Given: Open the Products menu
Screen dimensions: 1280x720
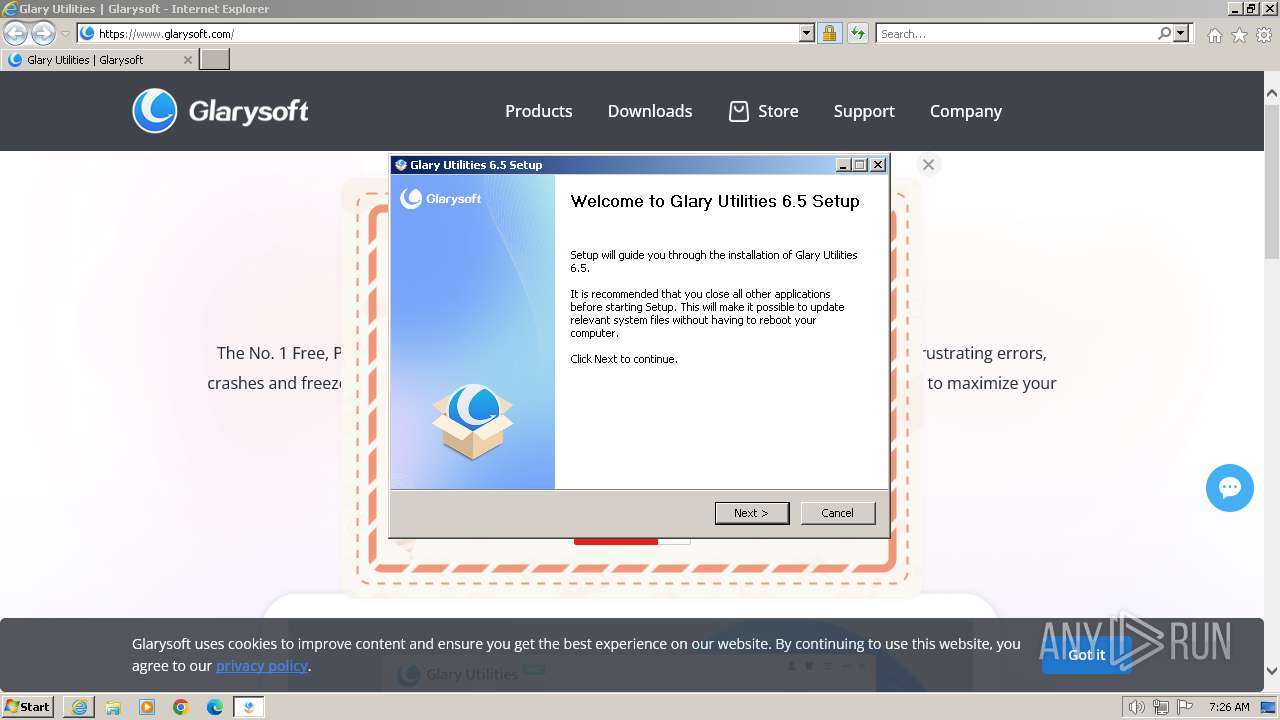Looking at the screenshot, I should [539, 111].
